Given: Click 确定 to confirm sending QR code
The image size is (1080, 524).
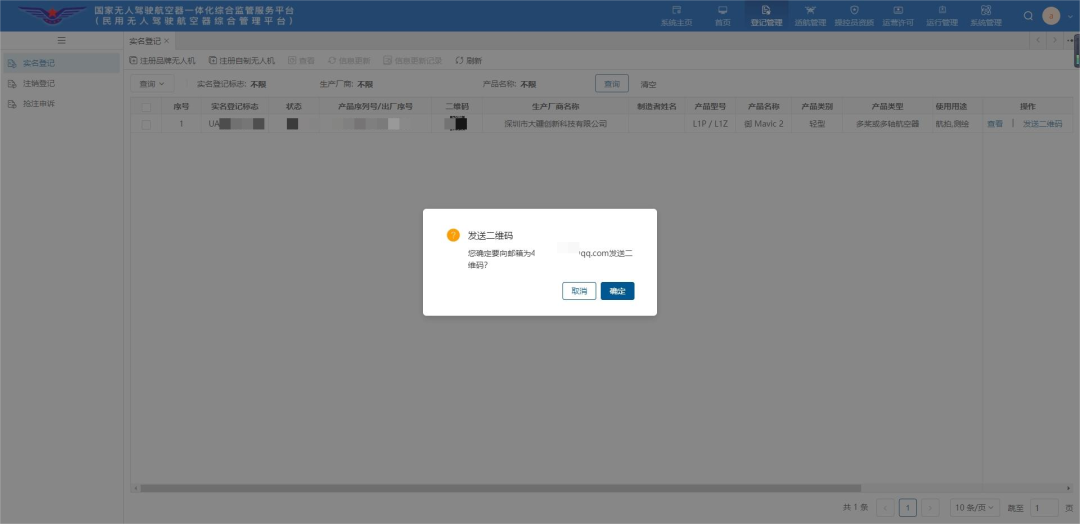Looking at the screenshot, I should click(617, 291).
